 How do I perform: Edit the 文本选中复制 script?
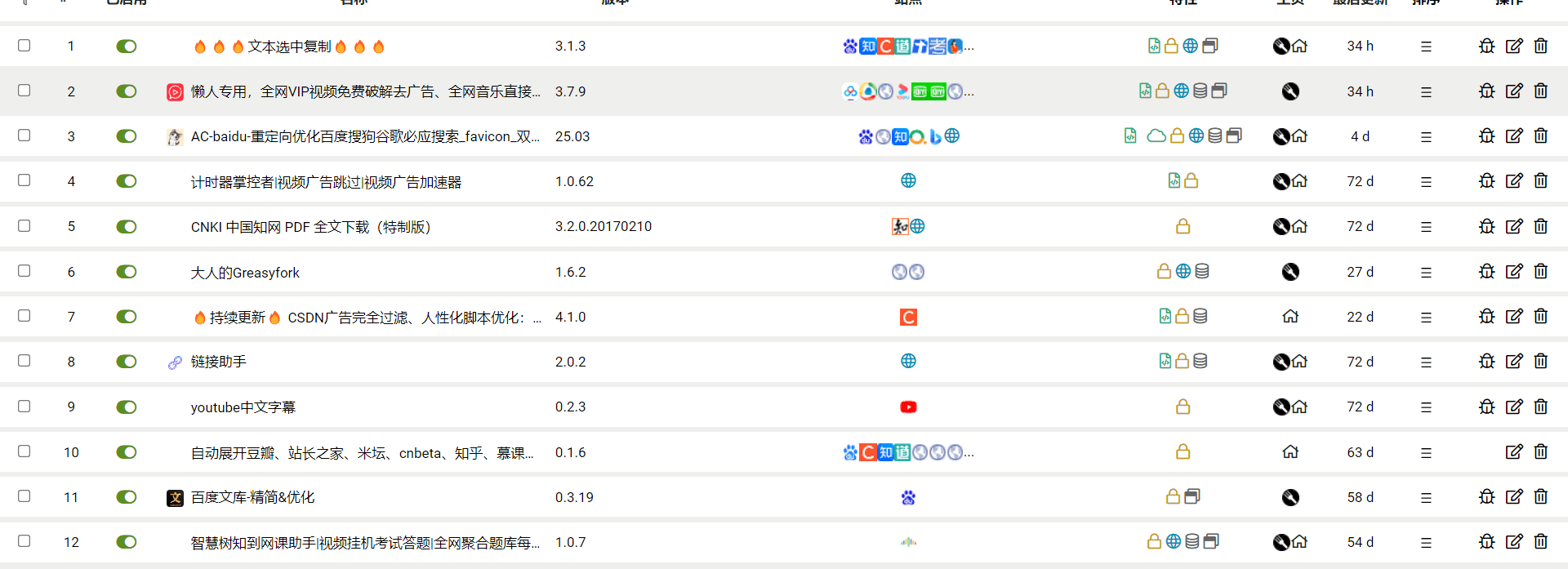click(1514, 46)
